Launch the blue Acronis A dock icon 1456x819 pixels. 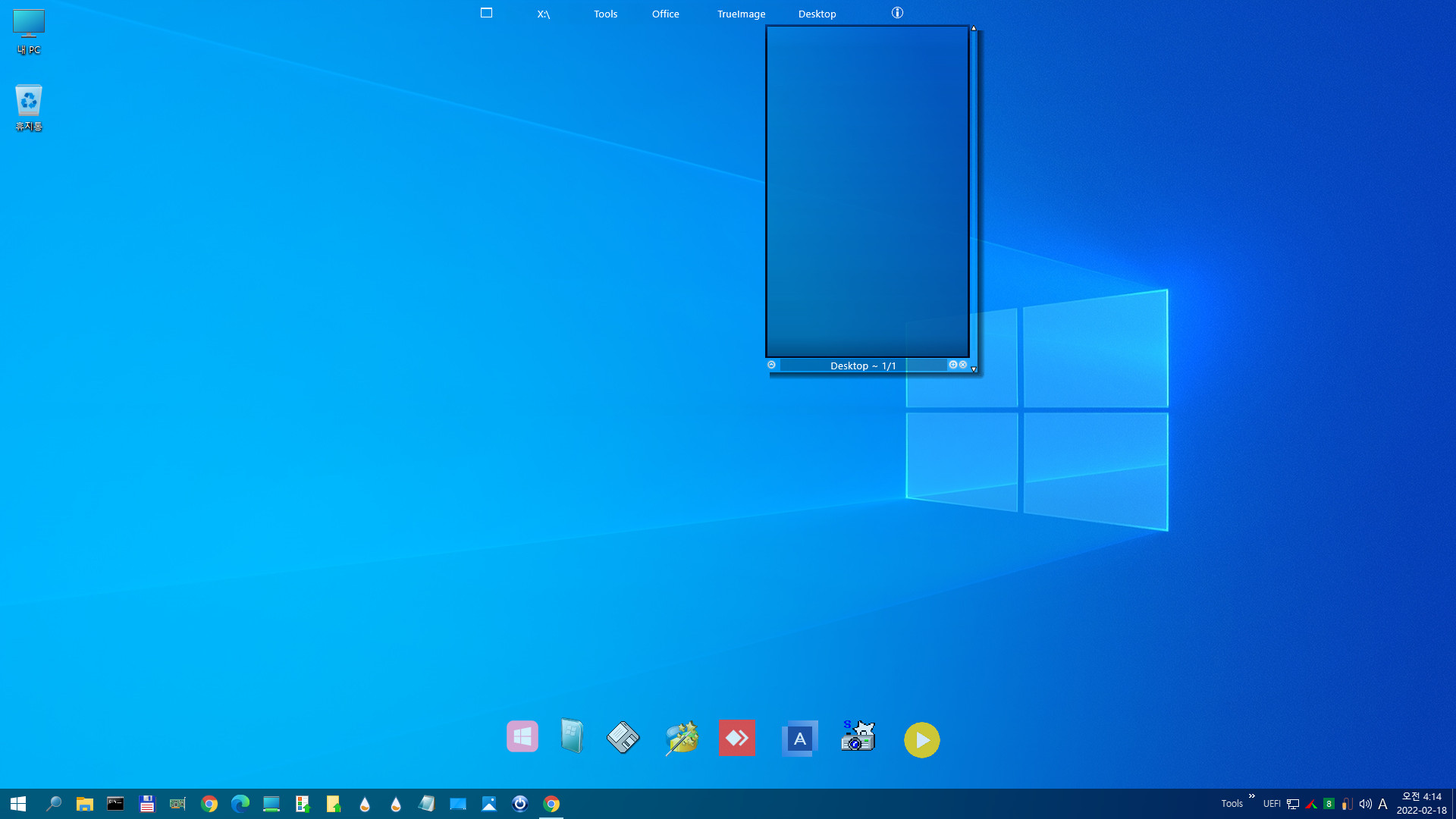[x=799, y=739]
